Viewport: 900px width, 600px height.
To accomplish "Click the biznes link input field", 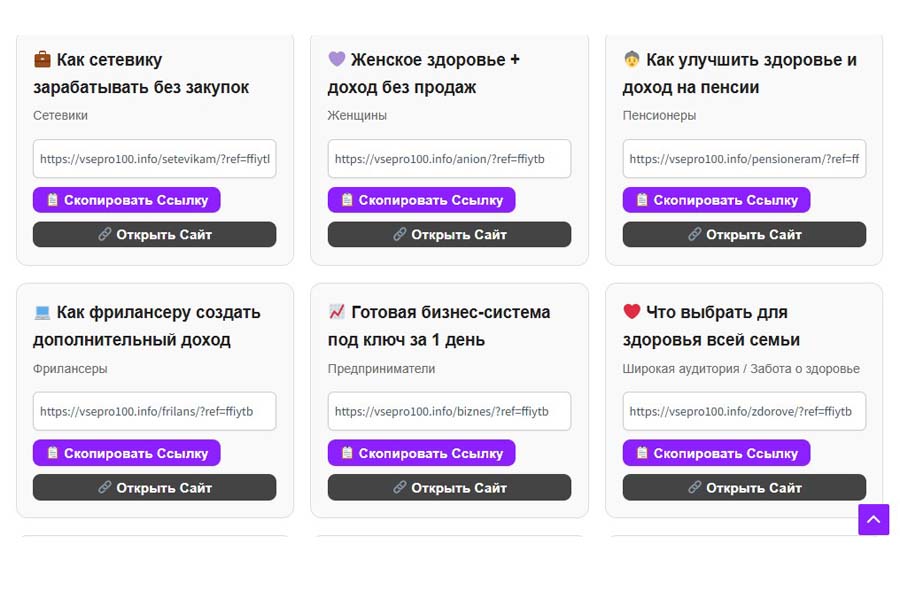I will click(449, 411).
